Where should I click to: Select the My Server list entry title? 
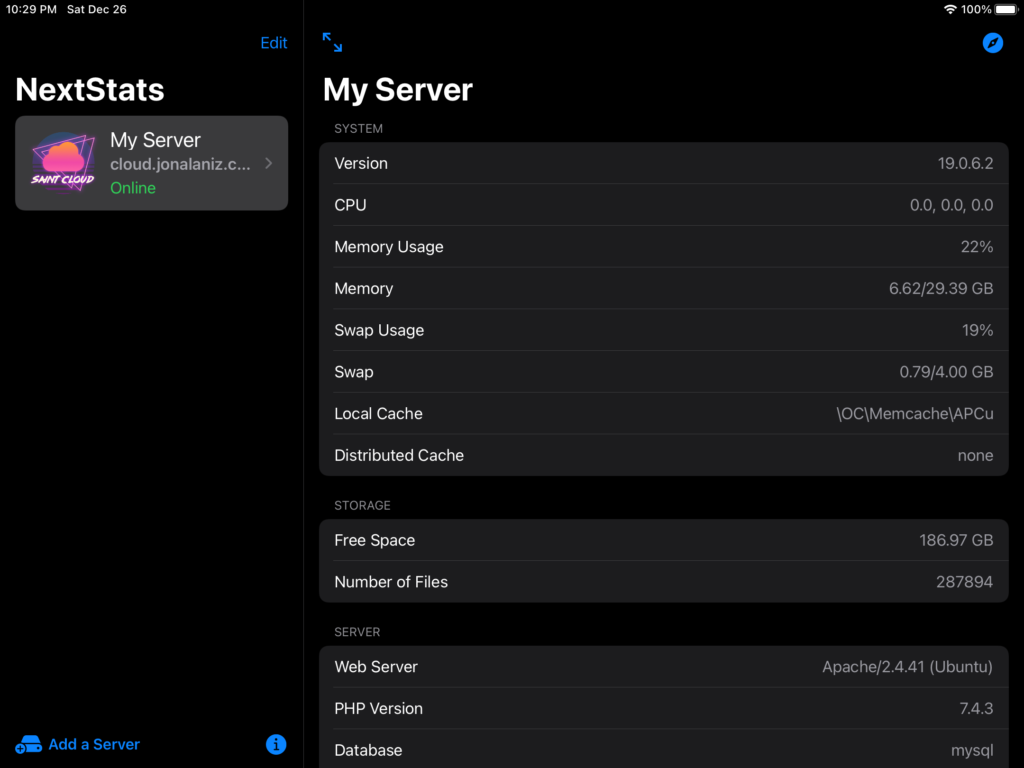click(x=155, y=140)
